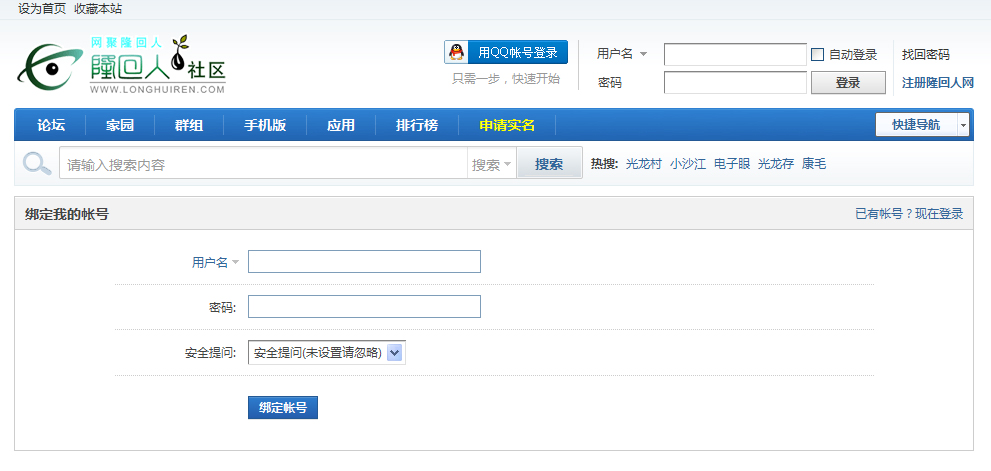Click the hot search term 小沙江

pos(688,164)
